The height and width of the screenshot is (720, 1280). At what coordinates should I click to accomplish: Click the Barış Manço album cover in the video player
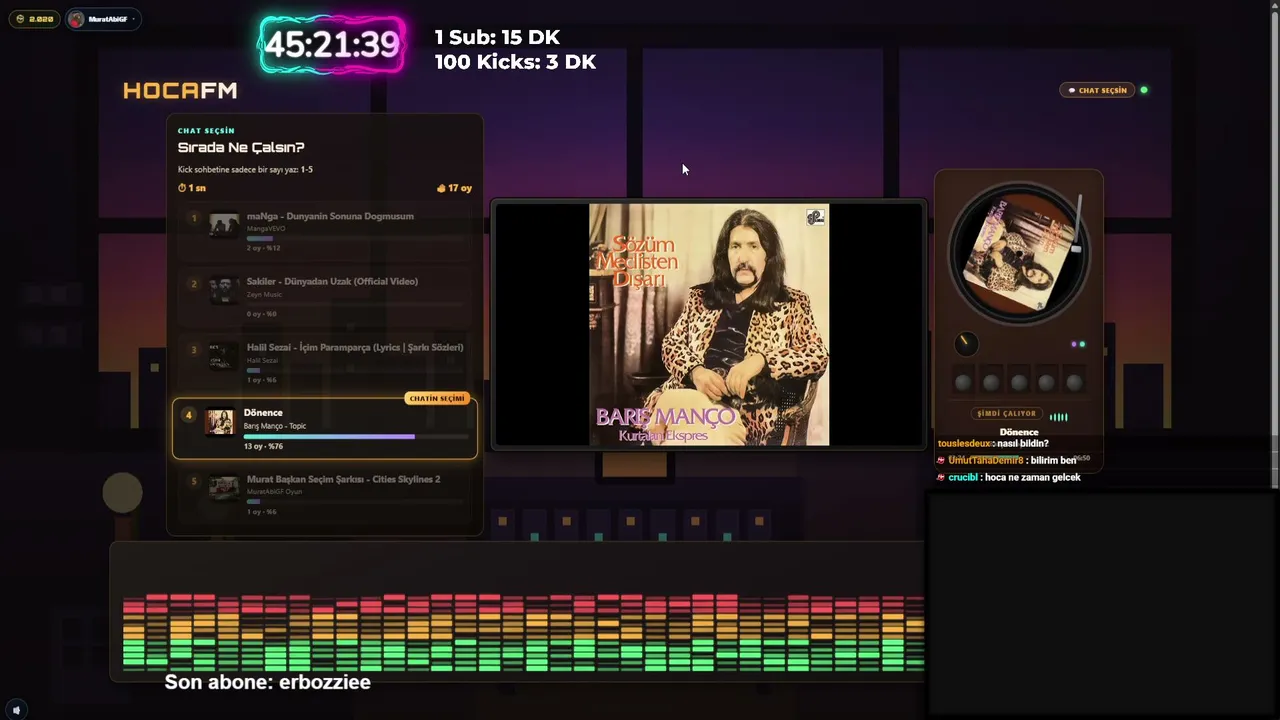[709, 325]
